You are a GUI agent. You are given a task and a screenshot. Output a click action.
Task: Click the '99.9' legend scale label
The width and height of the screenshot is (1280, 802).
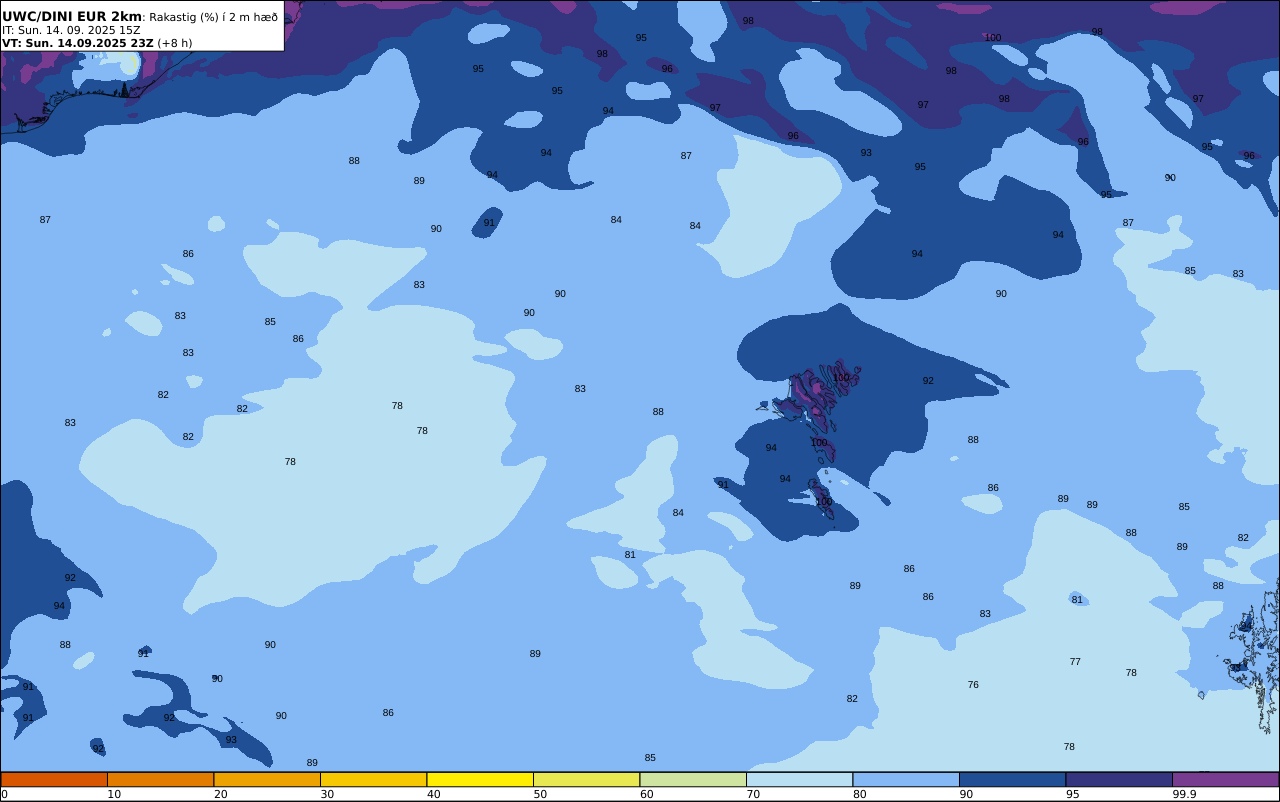(1184, 794)
